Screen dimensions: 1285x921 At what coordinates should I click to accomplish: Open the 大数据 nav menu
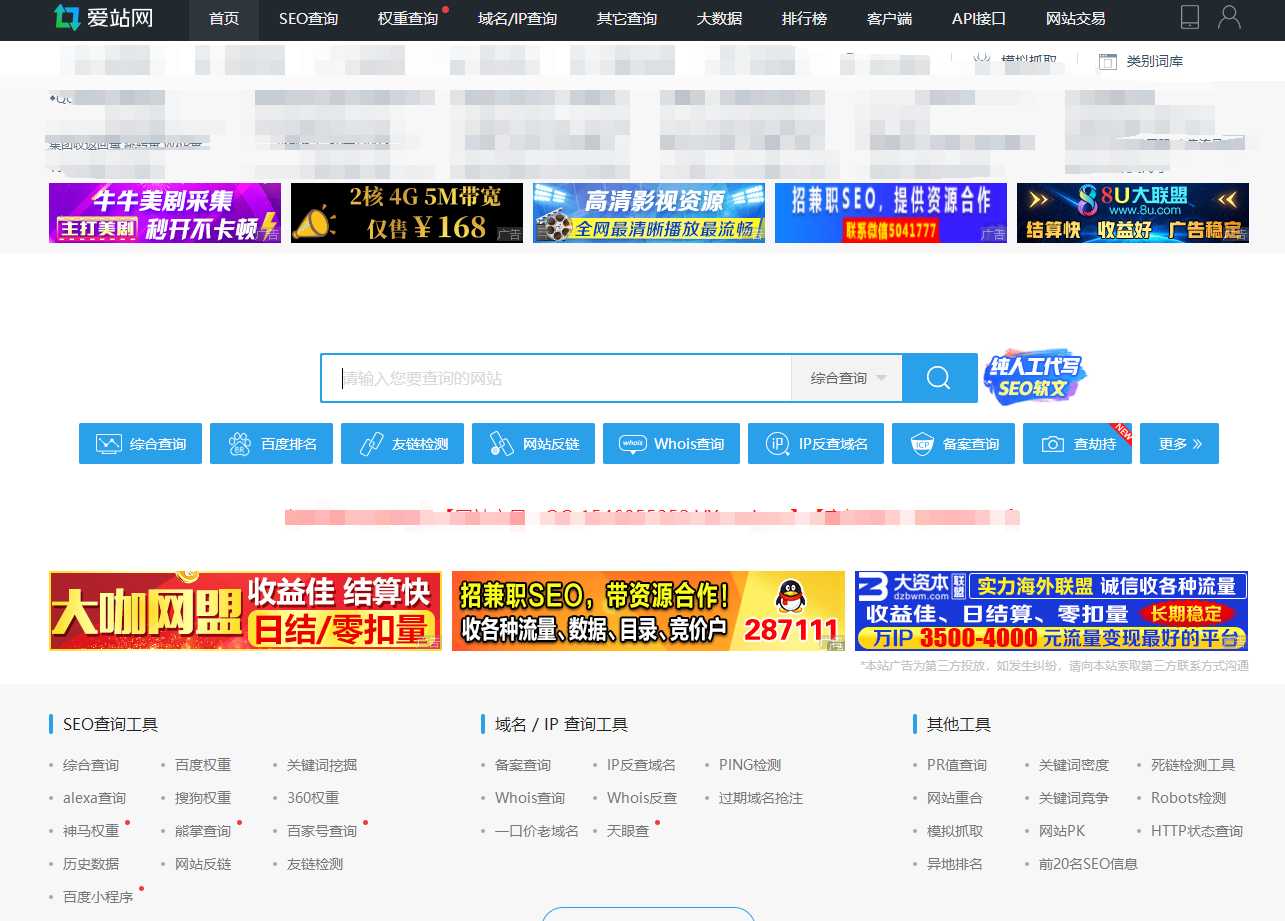tap(719, 19)
